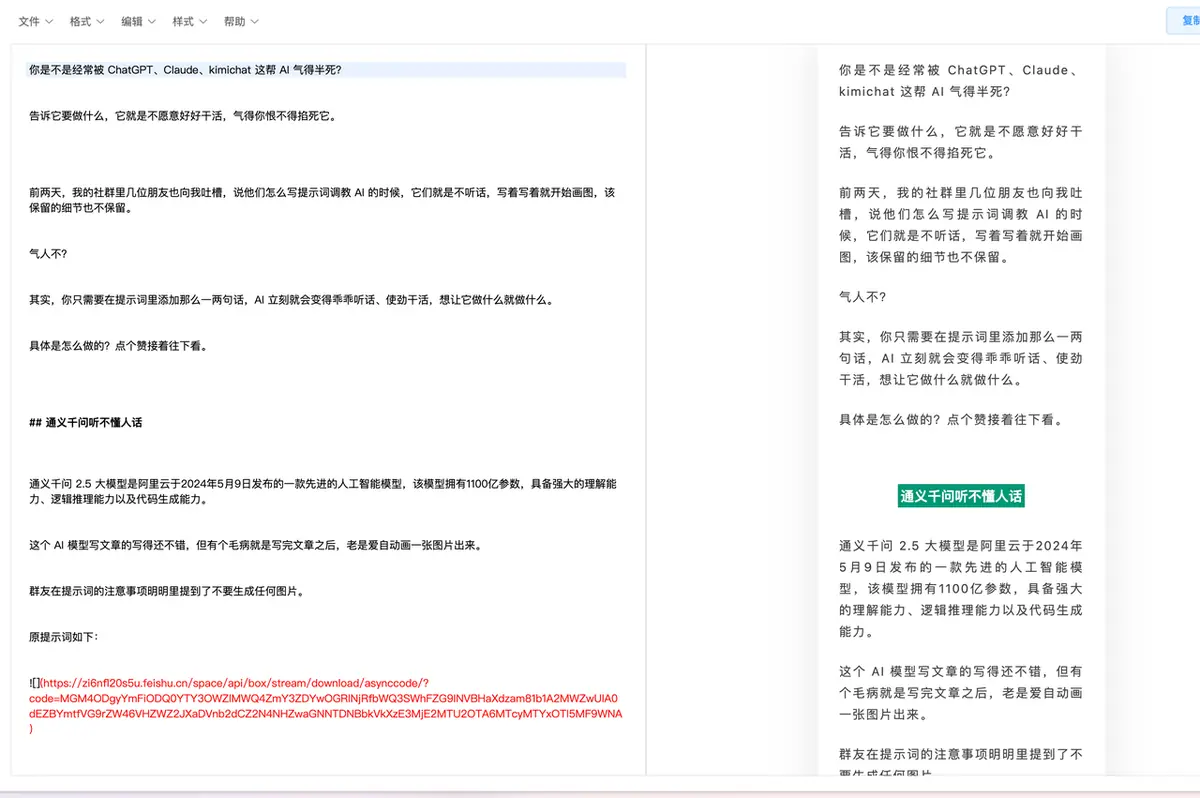This screenshot has width=1200, height=798.
Task: Click the red feishu.cn image URL in editor
Action: [x=326, y=706]
